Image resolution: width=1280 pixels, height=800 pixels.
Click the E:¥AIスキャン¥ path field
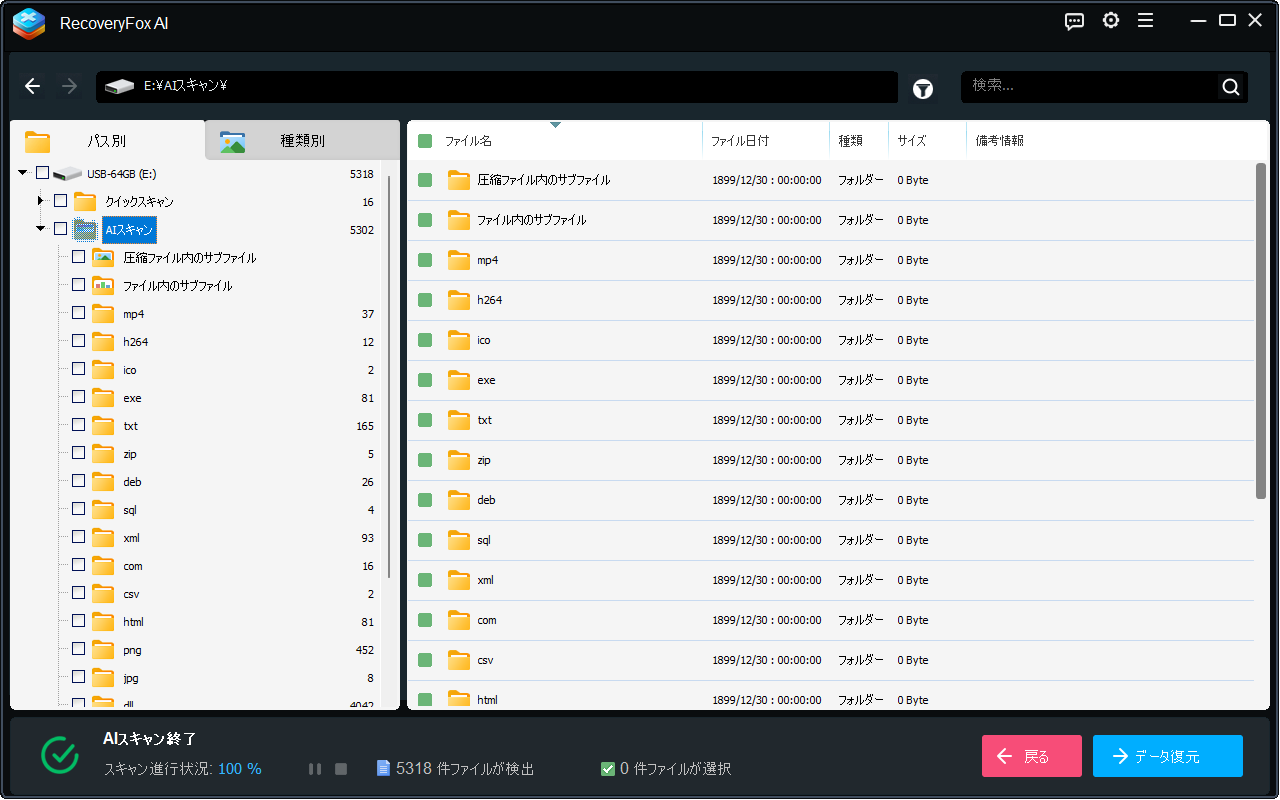click(497, 87)
